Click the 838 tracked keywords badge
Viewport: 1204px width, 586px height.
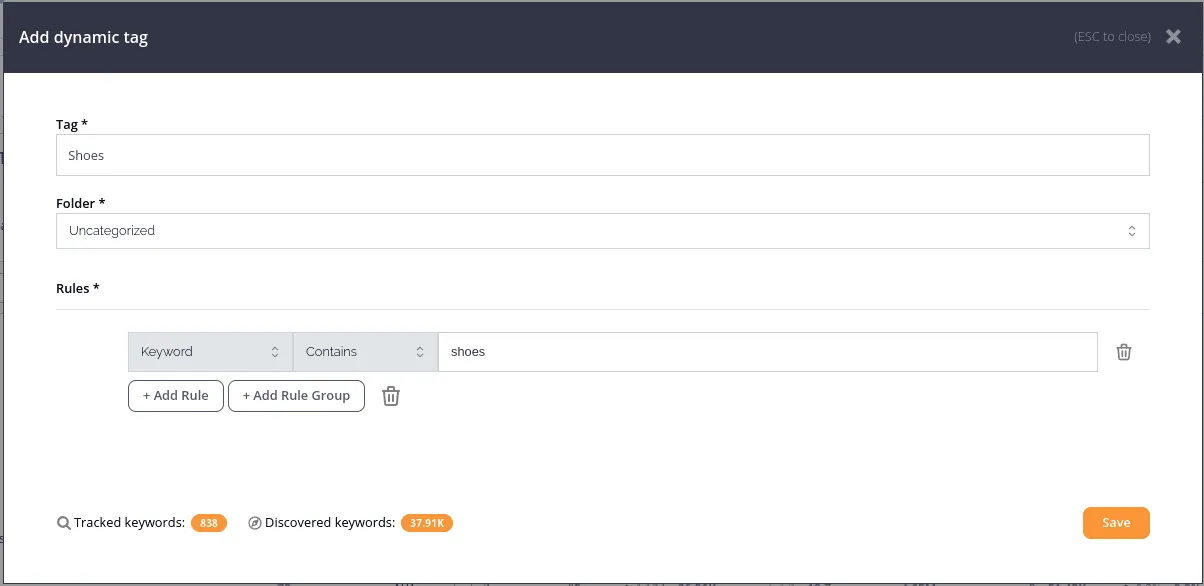209,523
